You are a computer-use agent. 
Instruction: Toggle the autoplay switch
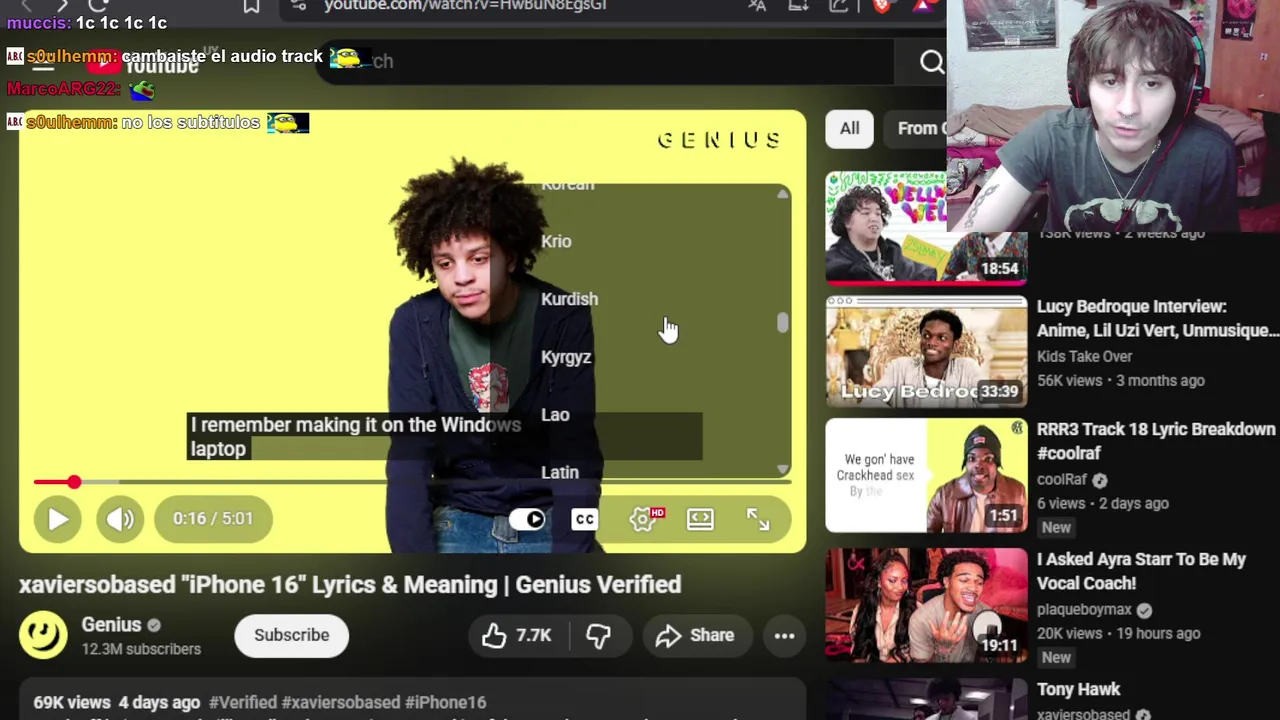coord(527,519)
